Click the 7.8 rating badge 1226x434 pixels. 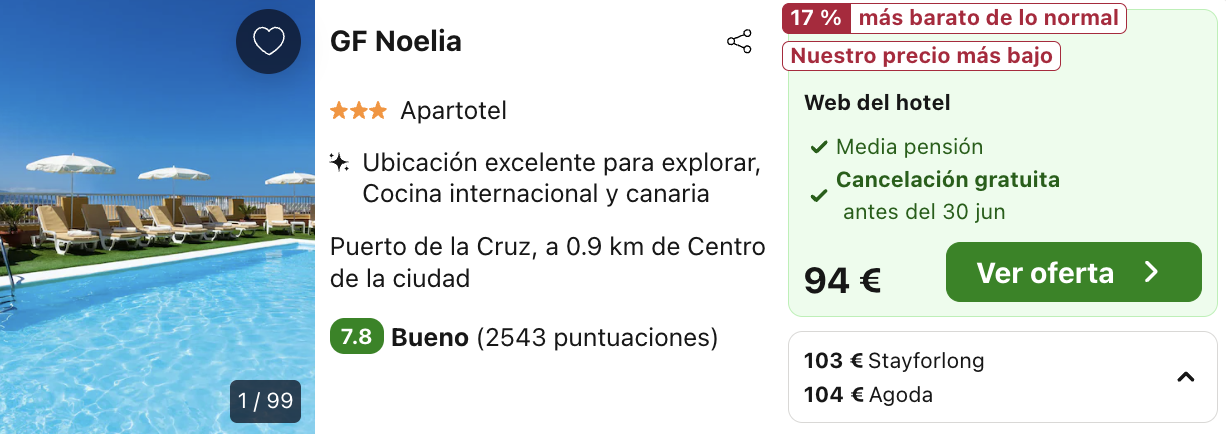357,337
